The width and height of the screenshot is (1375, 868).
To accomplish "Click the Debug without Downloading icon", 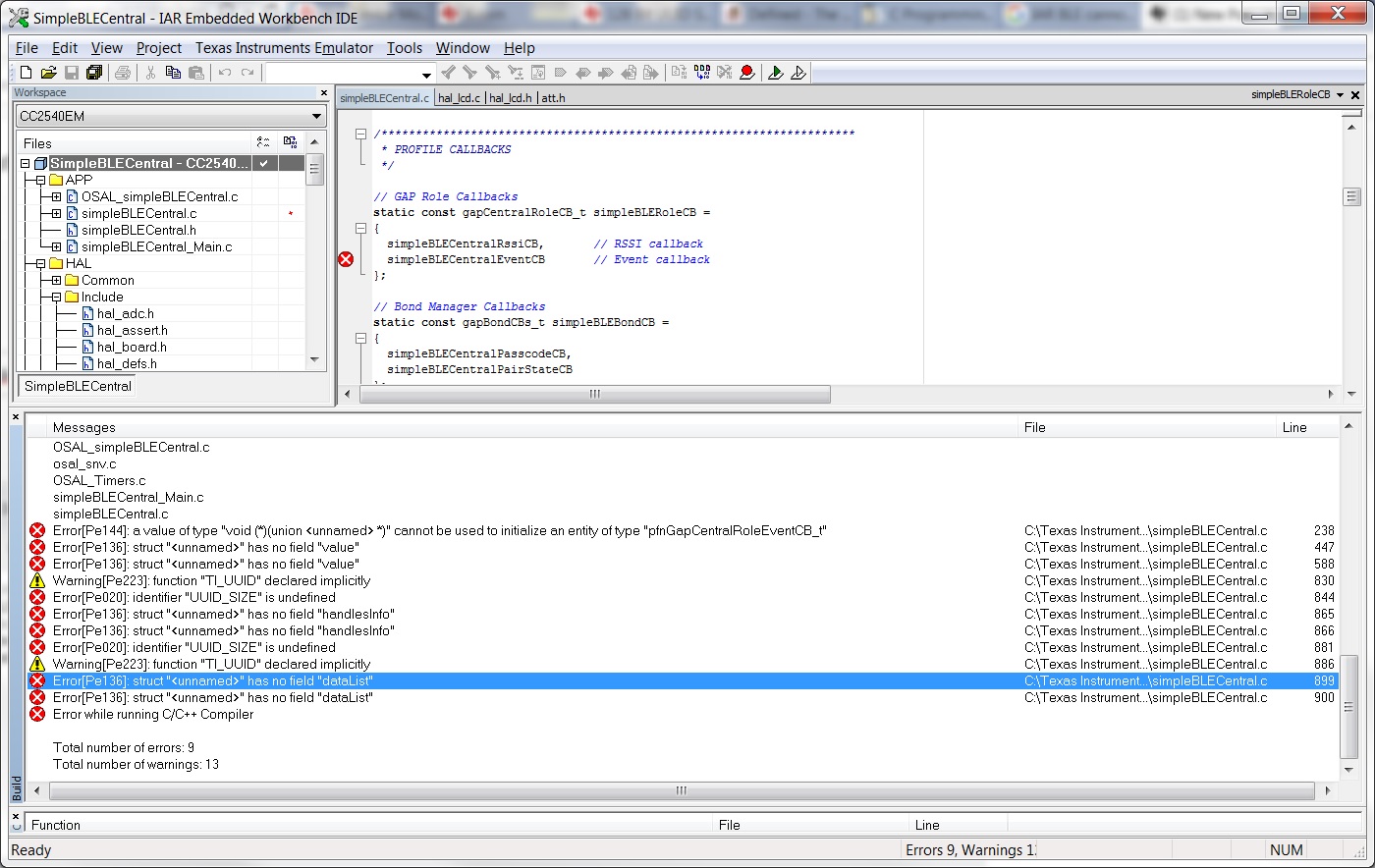I will [x=798, y=73].
